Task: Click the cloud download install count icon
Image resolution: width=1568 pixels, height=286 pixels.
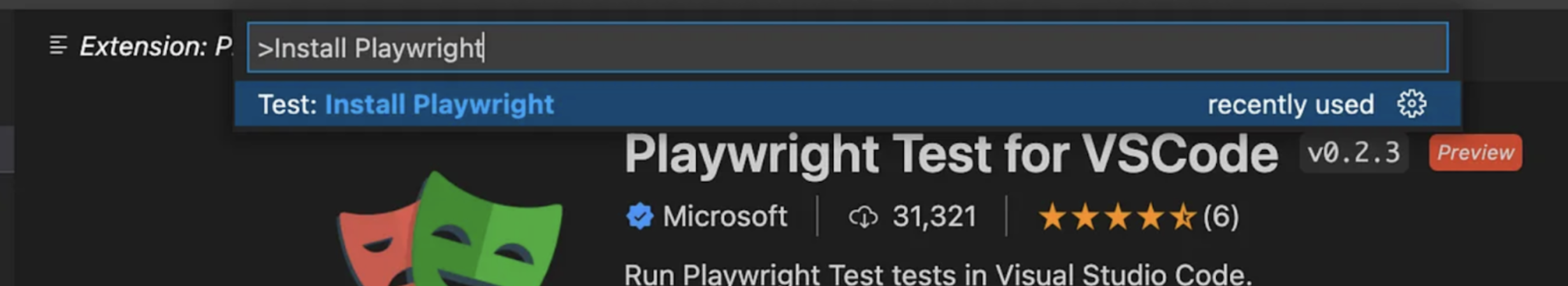Action: pos(863,217)
